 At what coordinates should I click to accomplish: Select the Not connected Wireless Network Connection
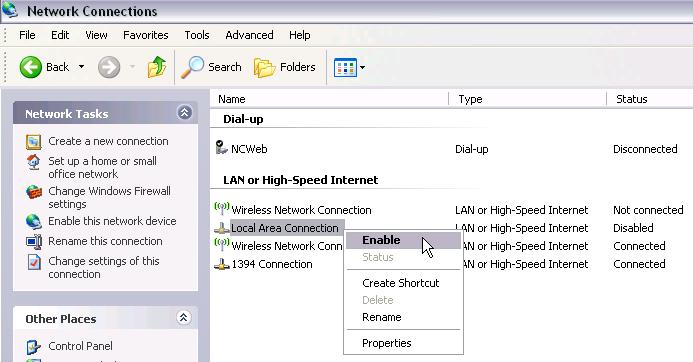coord(301,210)
